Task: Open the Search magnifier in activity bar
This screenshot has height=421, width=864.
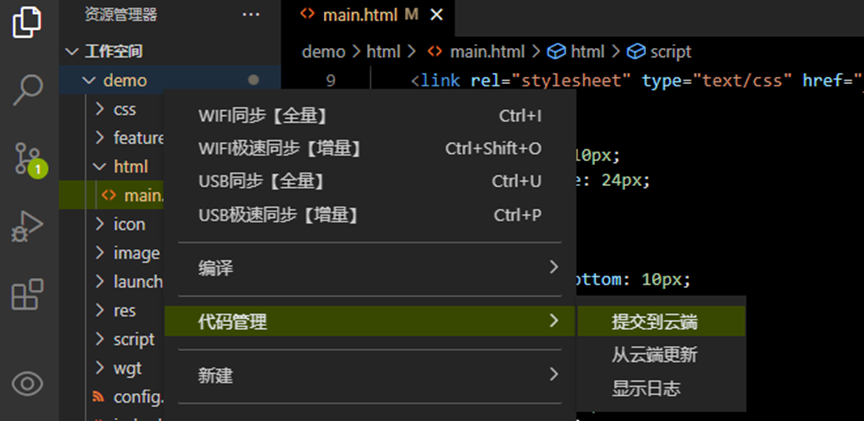Action: tap(27, 90)
